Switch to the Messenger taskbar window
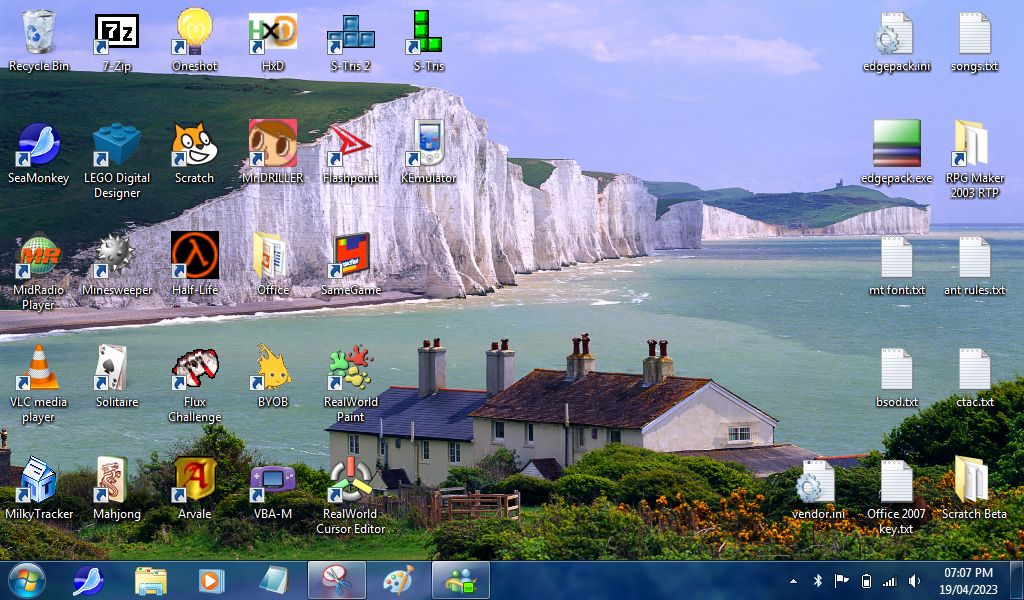This screenshot has height=600, width=1024. coord(460,580)
